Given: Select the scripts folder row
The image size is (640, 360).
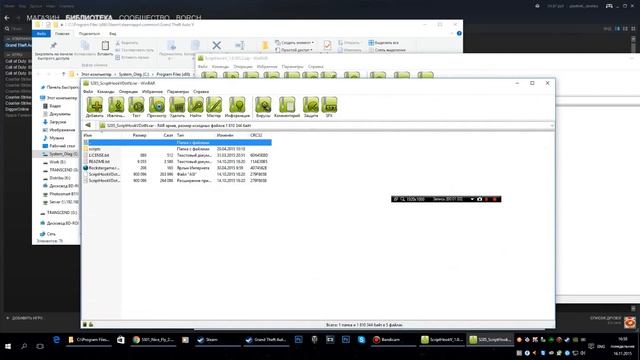Looking at the screenshot, I should tap(177, 149).
